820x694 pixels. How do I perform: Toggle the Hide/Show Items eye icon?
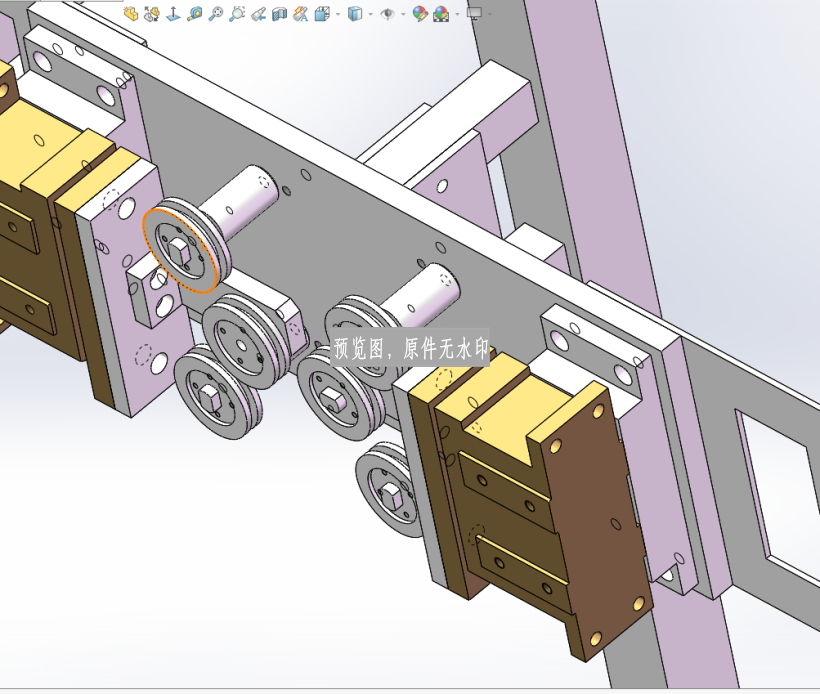(x=388, y=14)
